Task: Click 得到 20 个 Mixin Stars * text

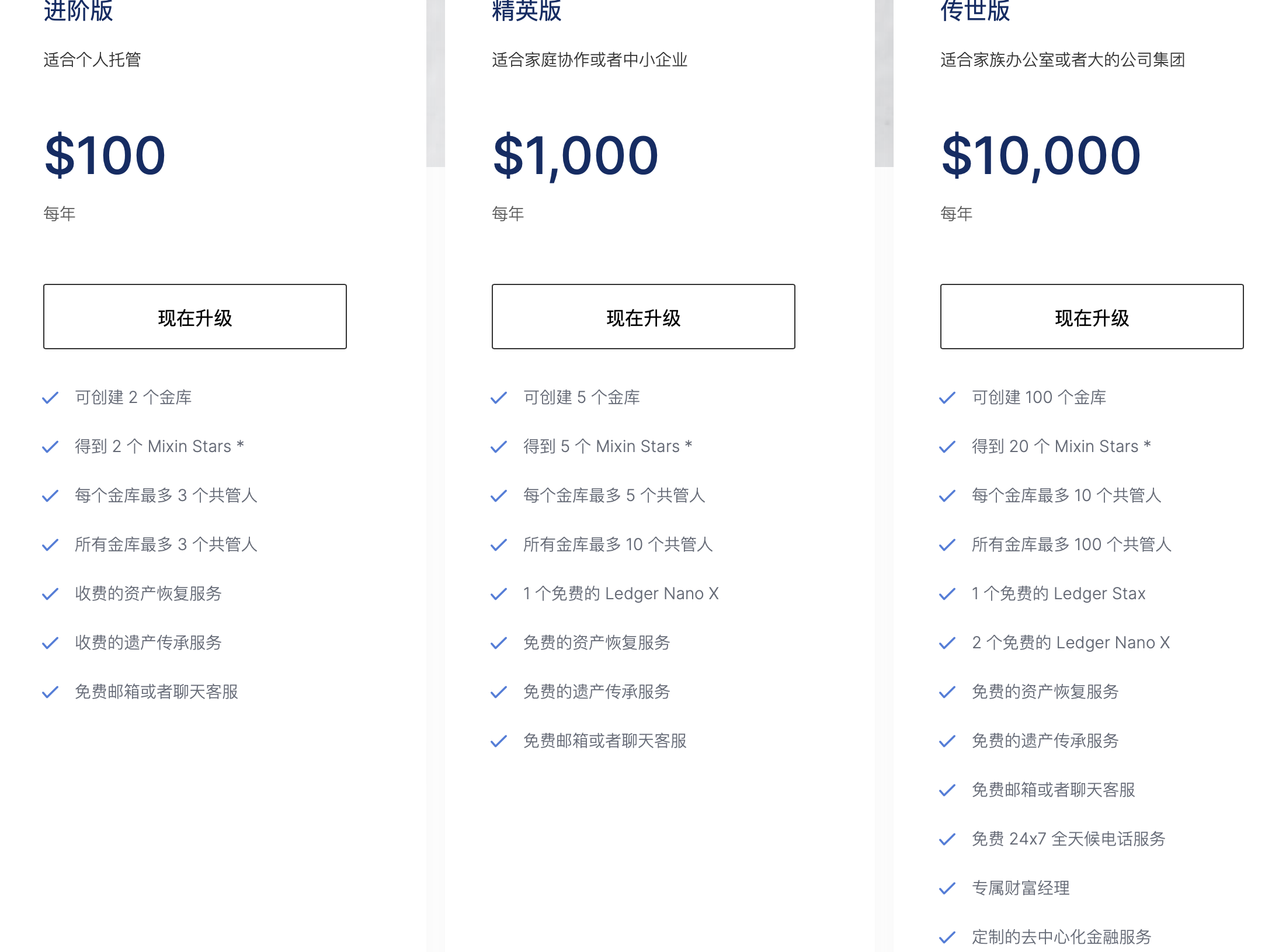Action: tap(1061, 446)
